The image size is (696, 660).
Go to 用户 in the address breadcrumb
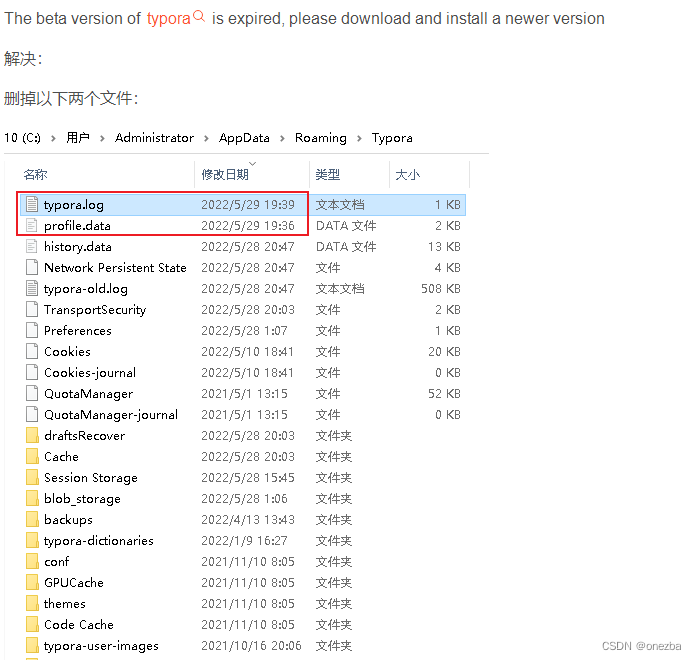[x=78, y=138]
